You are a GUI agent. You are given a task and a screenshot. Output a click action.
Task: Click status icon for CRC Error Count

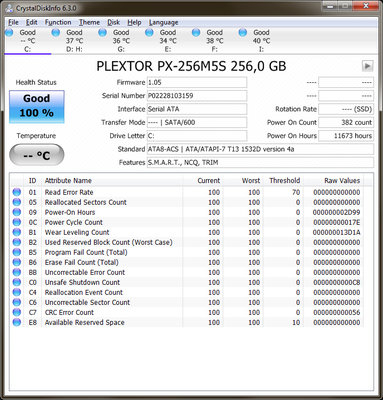pyautogui.click(x=17, y=312)
